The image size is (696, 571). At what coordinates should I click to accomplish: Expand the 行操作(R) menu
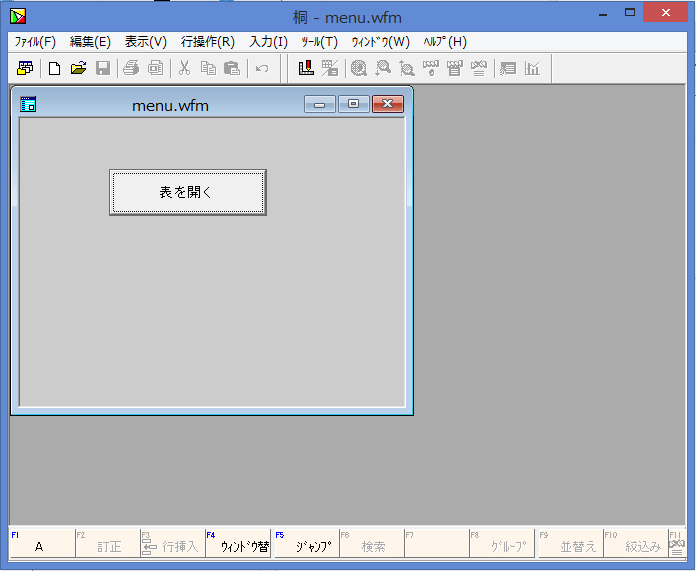pyautogui.click(x=207, y=42)
